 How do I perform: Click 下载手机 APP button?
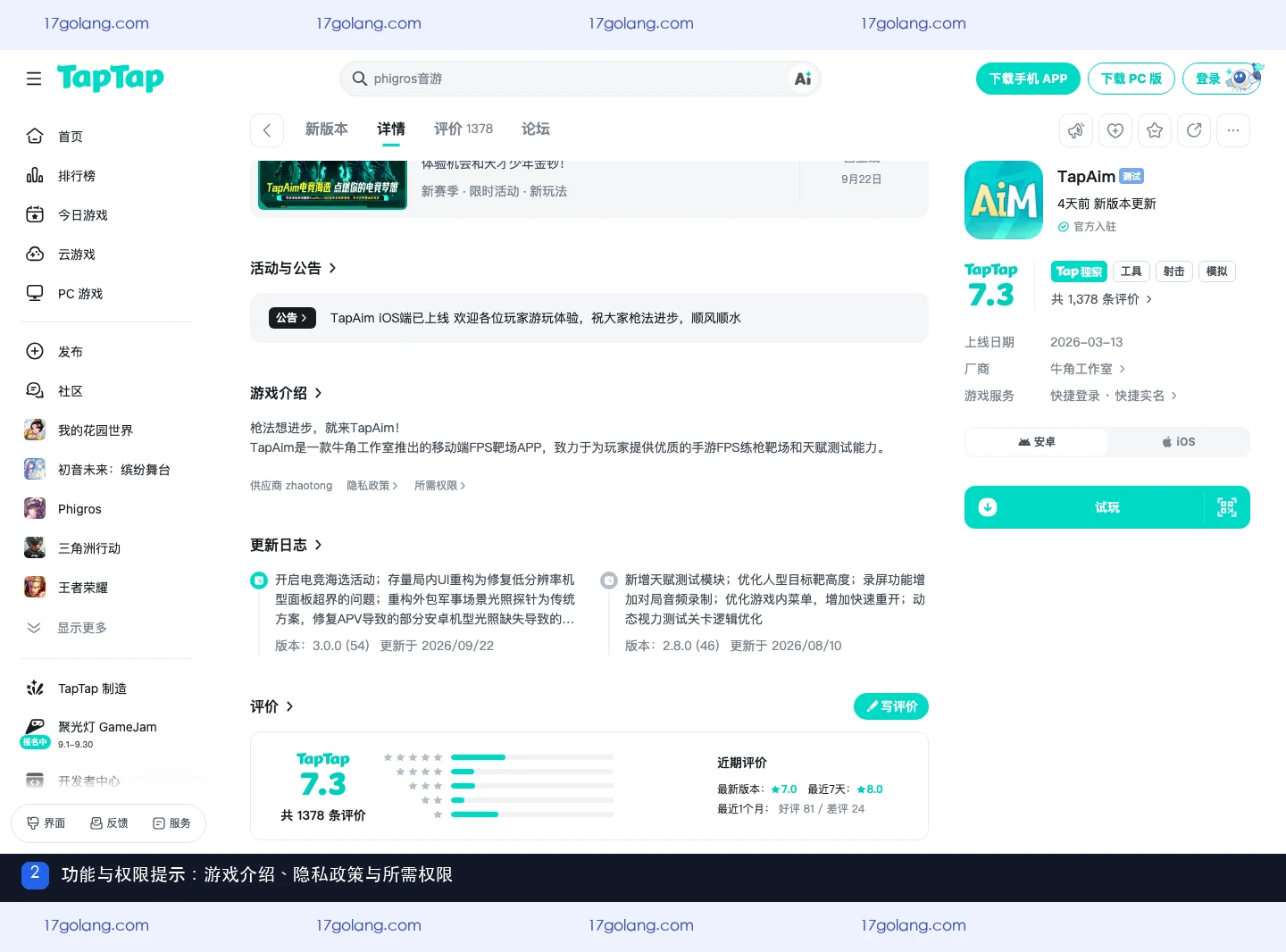(1028, 79)
